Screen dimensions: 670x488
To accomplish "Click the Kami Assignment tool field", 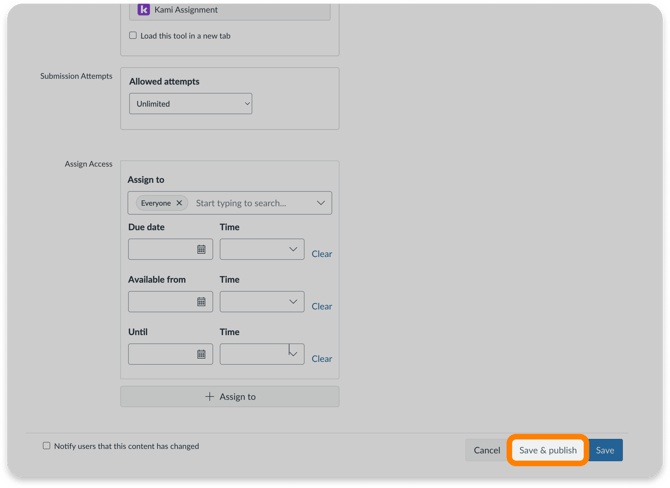I will (x=230, y=11).
